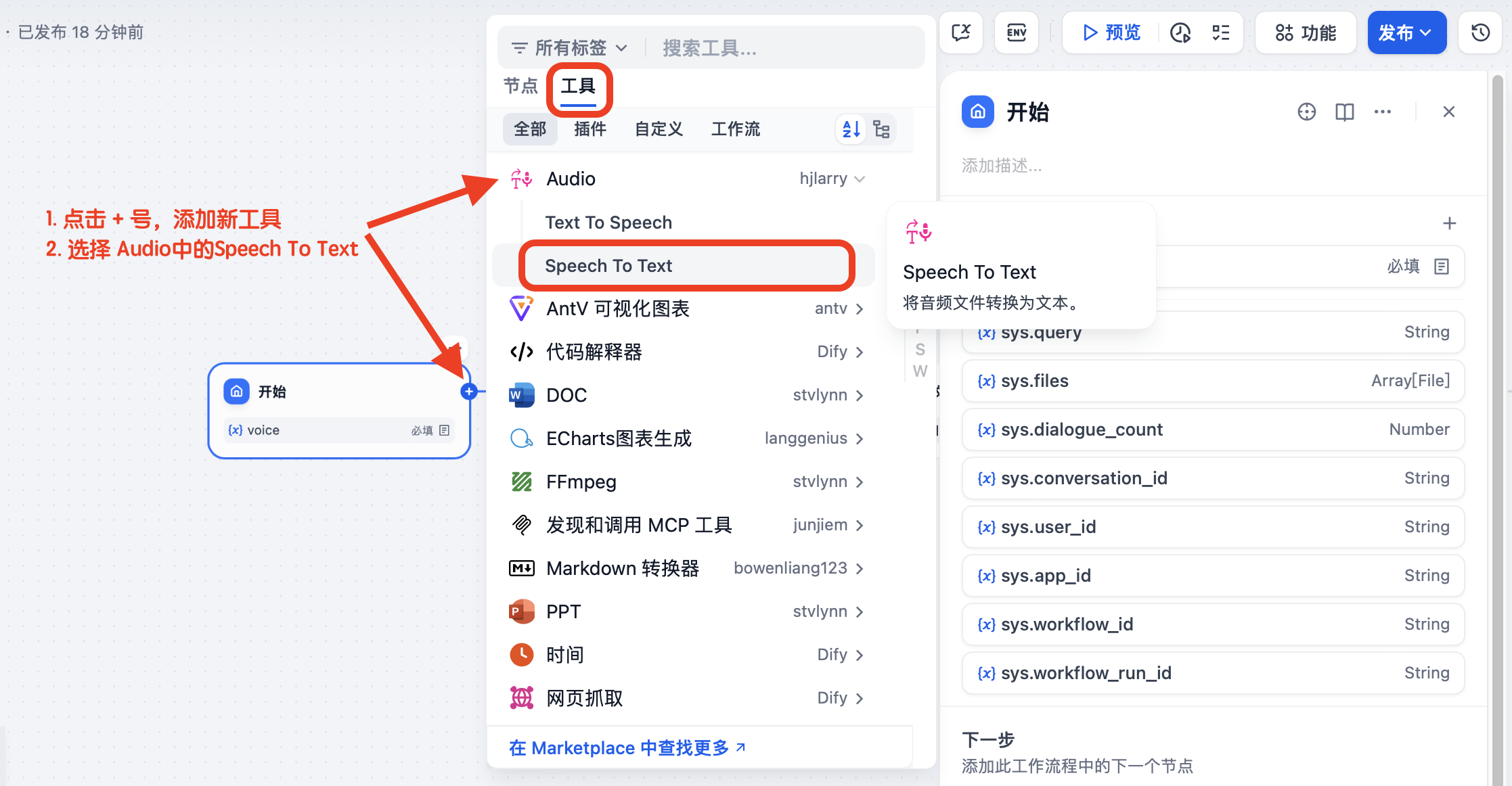
Task: Switch to the 节点 tab
Action: 520,86
